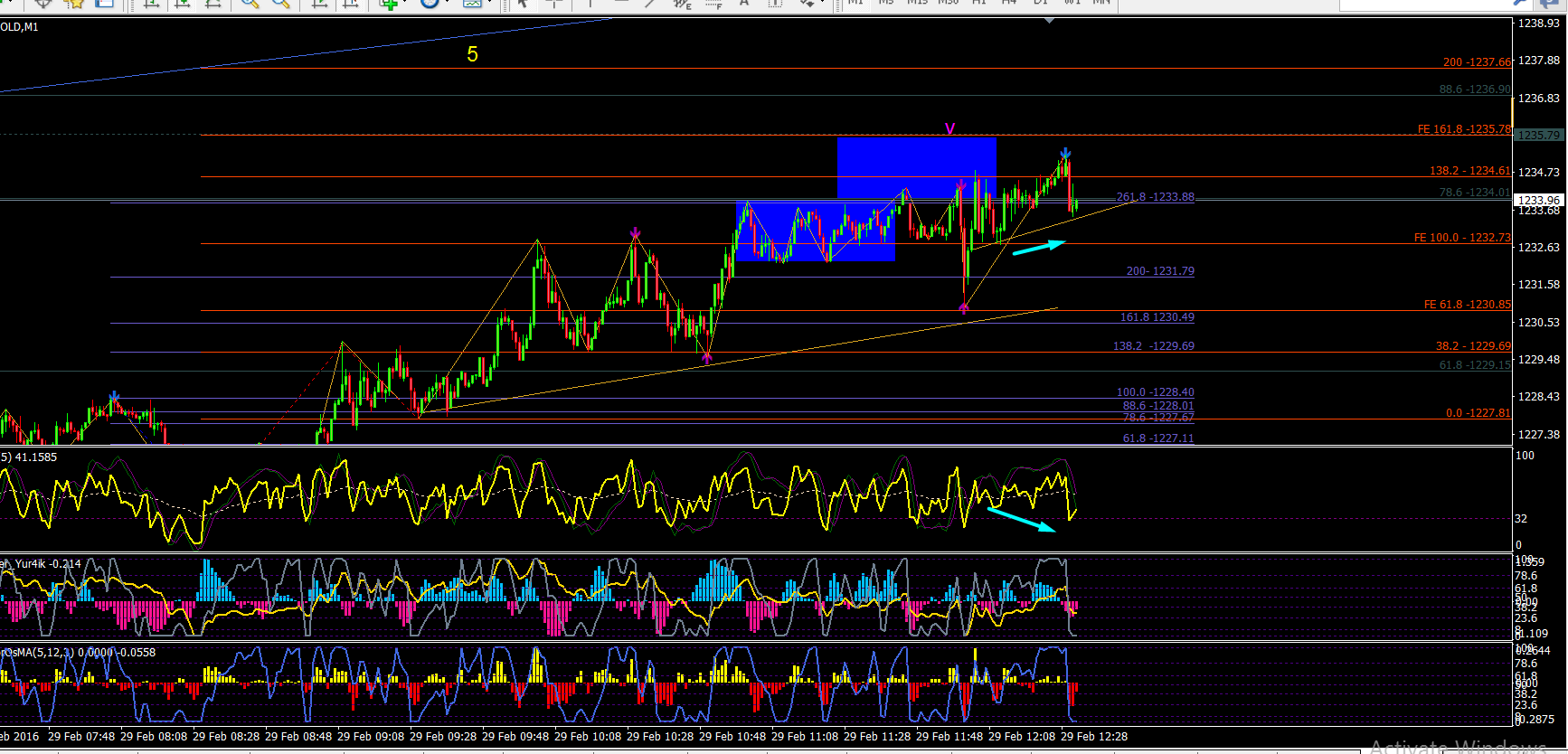
Task: Switch to candlestick chart mode
Action: [x=182, y=4]
